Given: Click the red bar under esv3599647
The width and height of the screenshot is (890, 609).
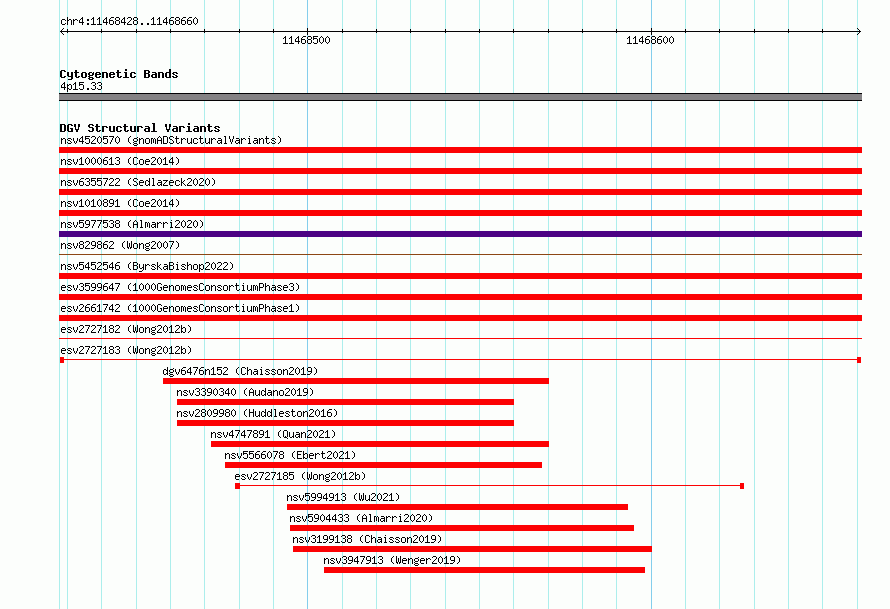Looking at the screenshot, I should point(460,297).
